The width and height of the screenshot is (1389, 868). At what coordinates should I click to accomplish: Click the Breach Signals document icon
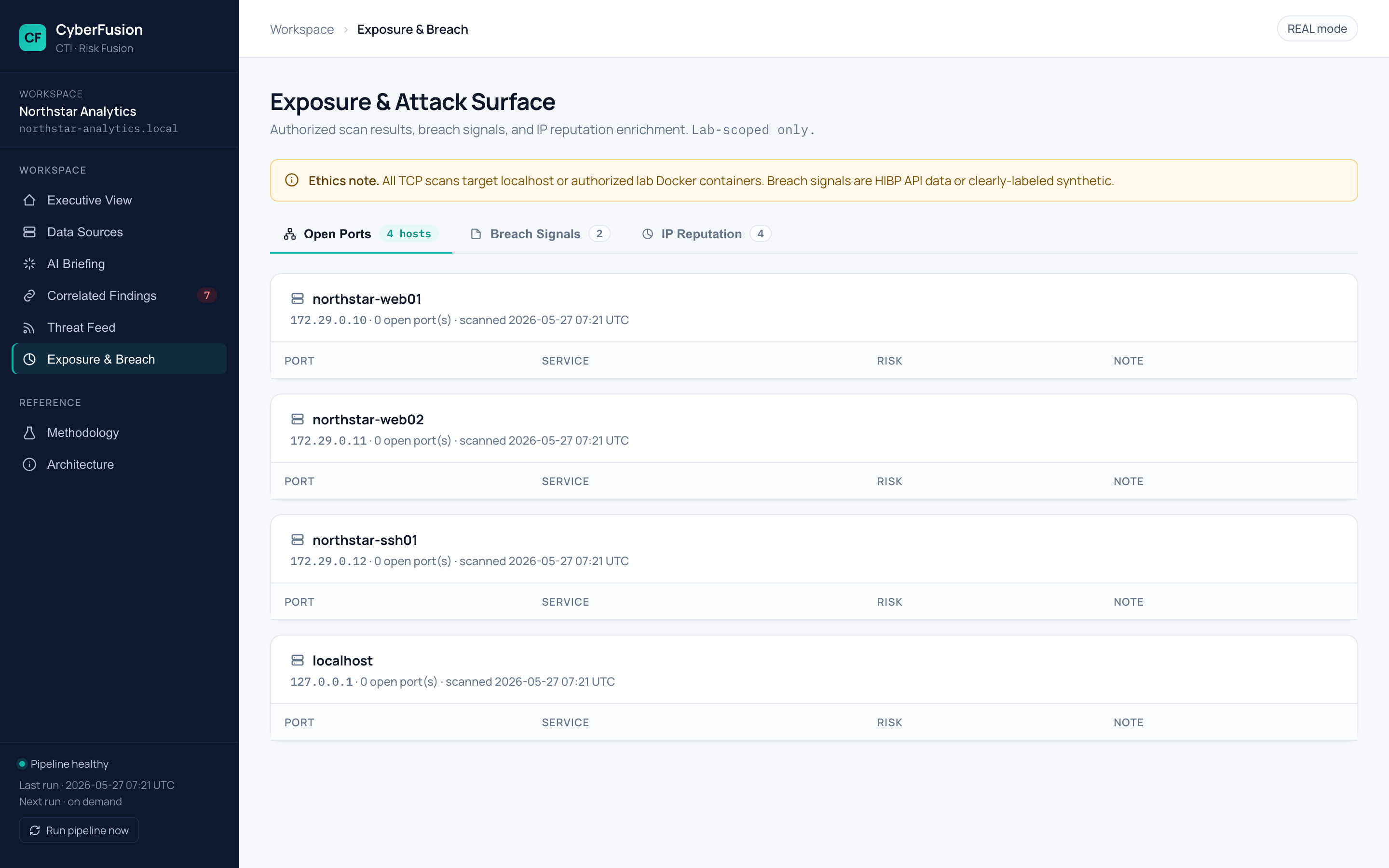pyautogui.click(x=476, y=234)
